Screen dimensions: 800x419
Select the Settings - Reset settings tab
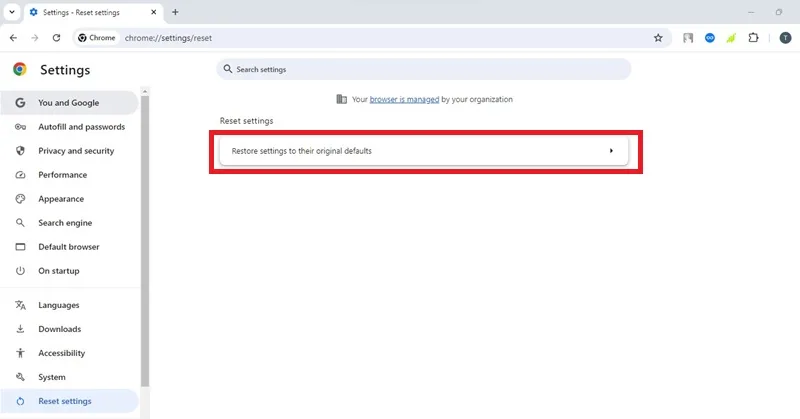tap(93, 12)
